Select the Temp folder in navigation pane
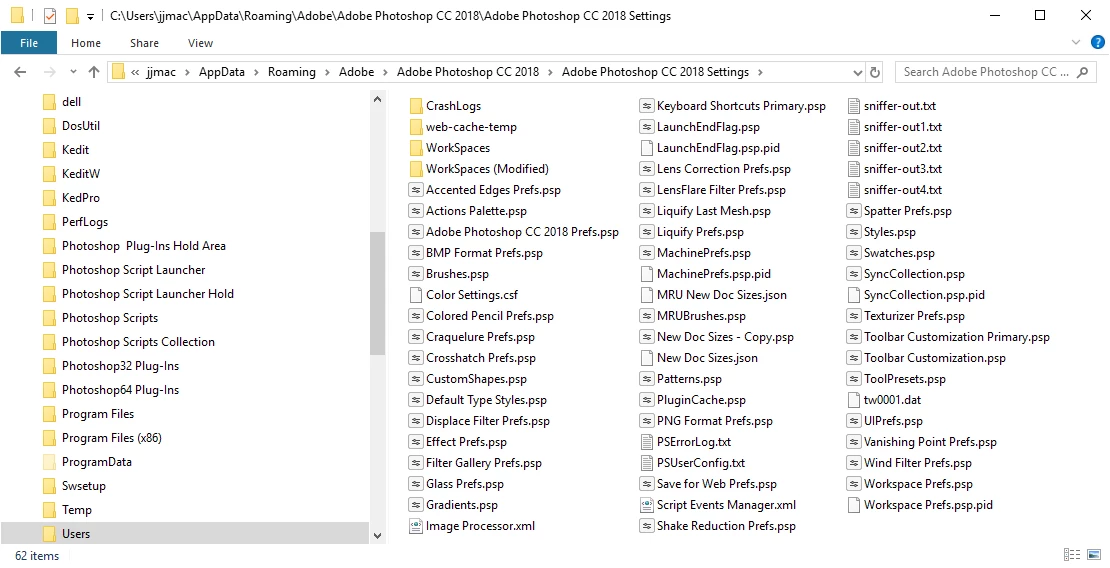Viewport: 1110px width, 568px height. [76, 510]
